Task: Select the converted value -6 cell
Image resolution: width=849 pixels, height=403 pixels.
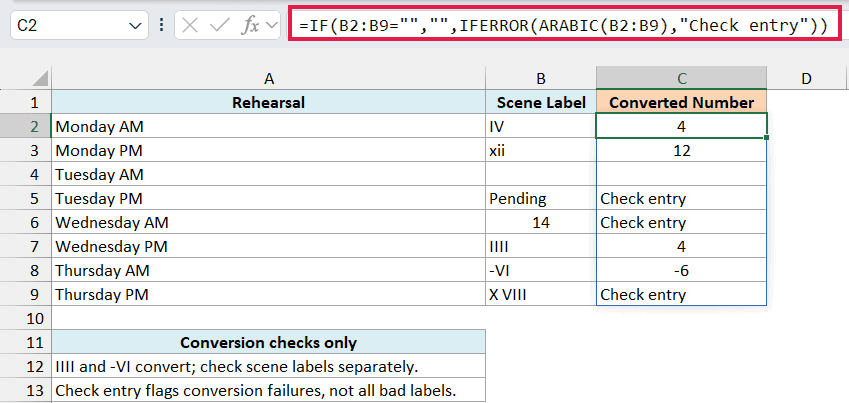Action: (681, 270)
